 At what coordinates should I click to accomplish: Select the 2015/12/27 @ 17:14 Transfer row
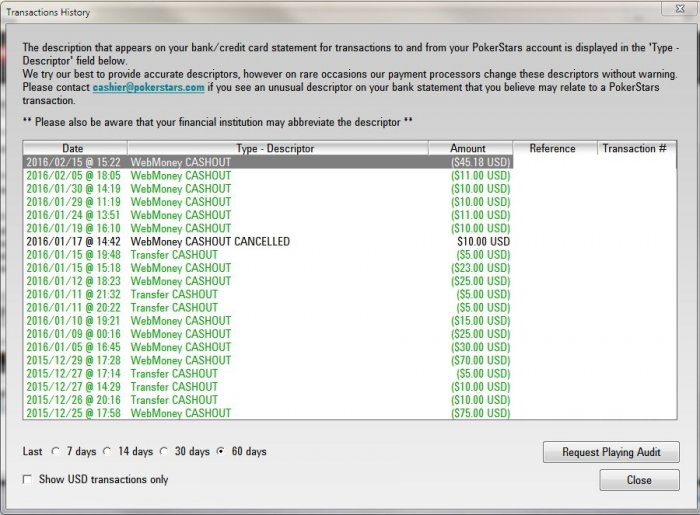click(267, 374)
